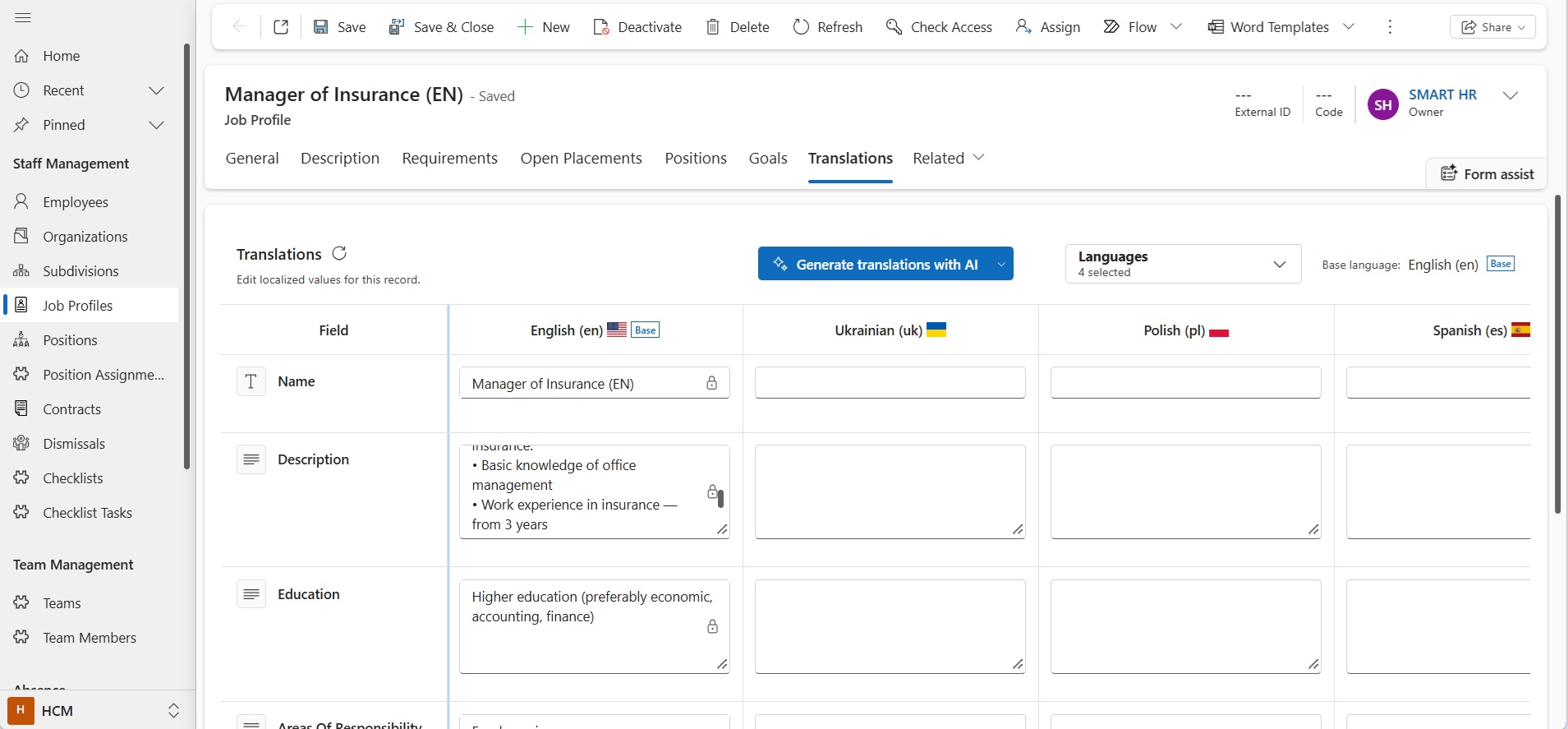Expand the Recent section in sidebar
This screenshot has height=729, width=1568.
click(156, 90)
